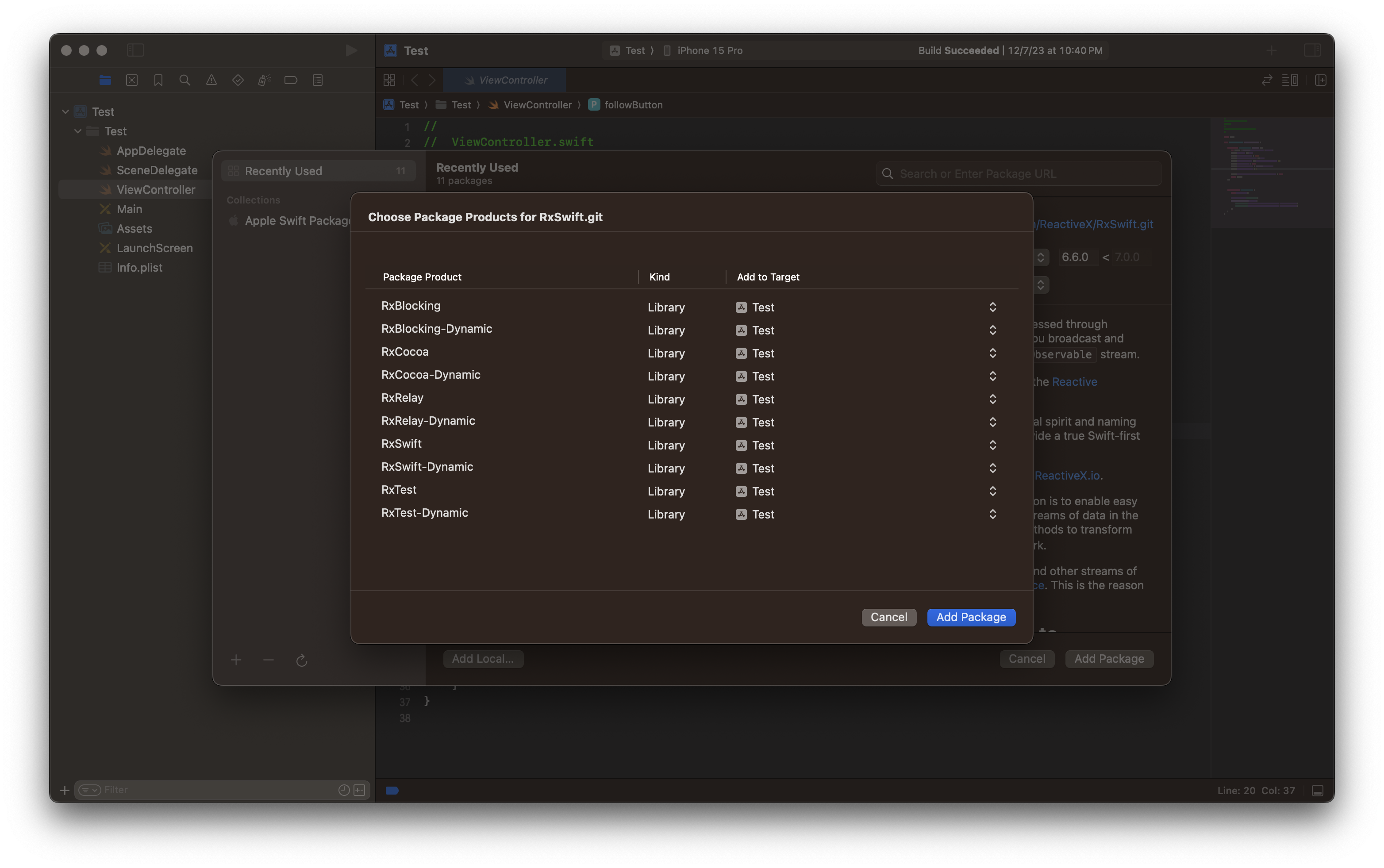Collapse the Test project root
The image size is (1384, 868).
[x=65, y=112]
